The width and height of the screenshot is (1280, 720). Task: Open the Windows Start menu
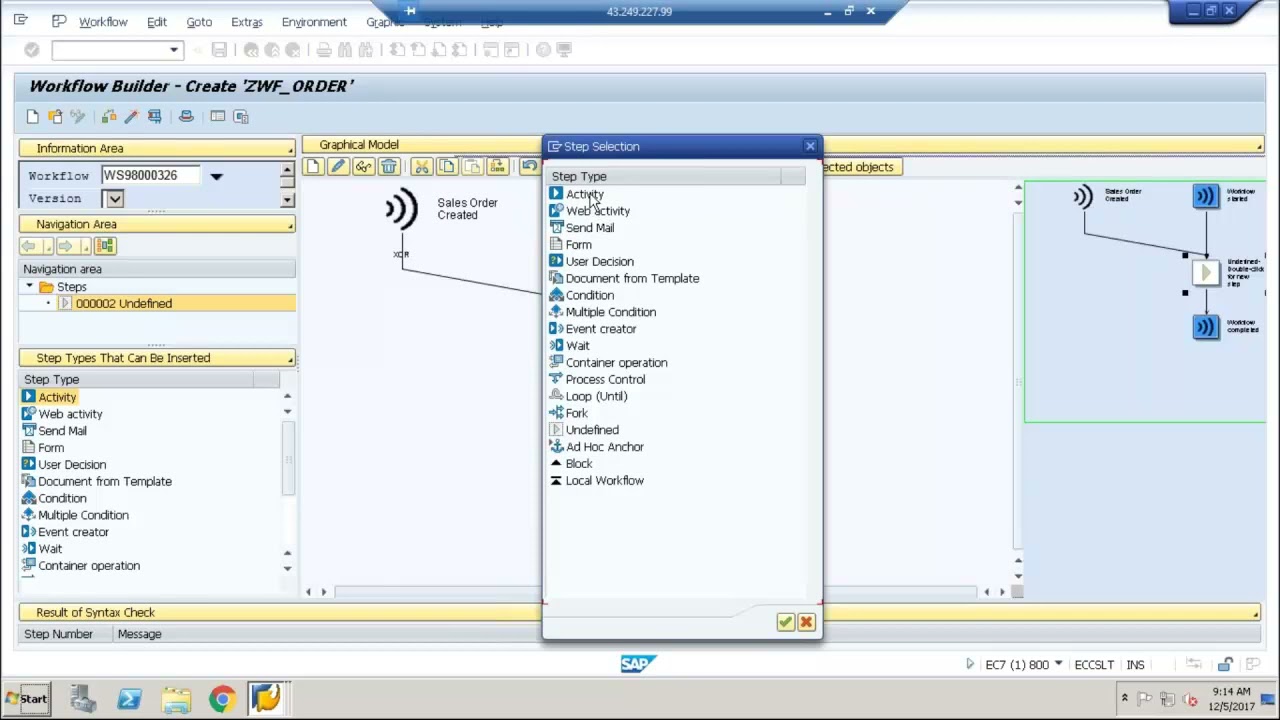coord(27,699)
